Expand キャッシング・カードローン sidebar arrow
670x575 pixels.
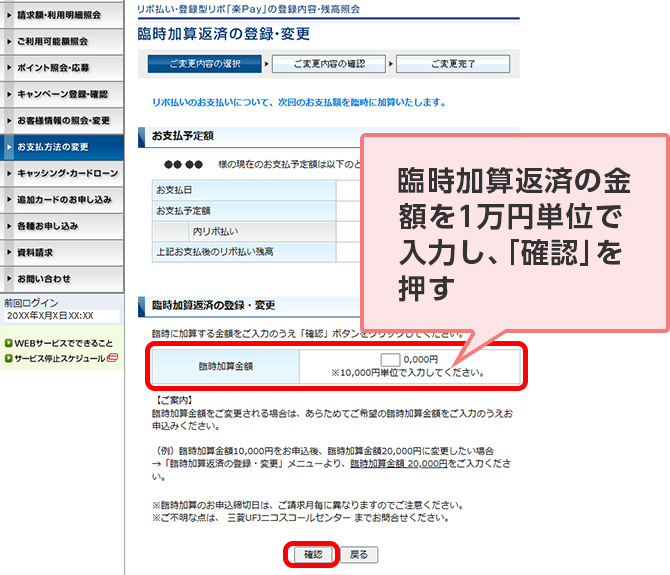pyautogui.click(x=8, y=173)
